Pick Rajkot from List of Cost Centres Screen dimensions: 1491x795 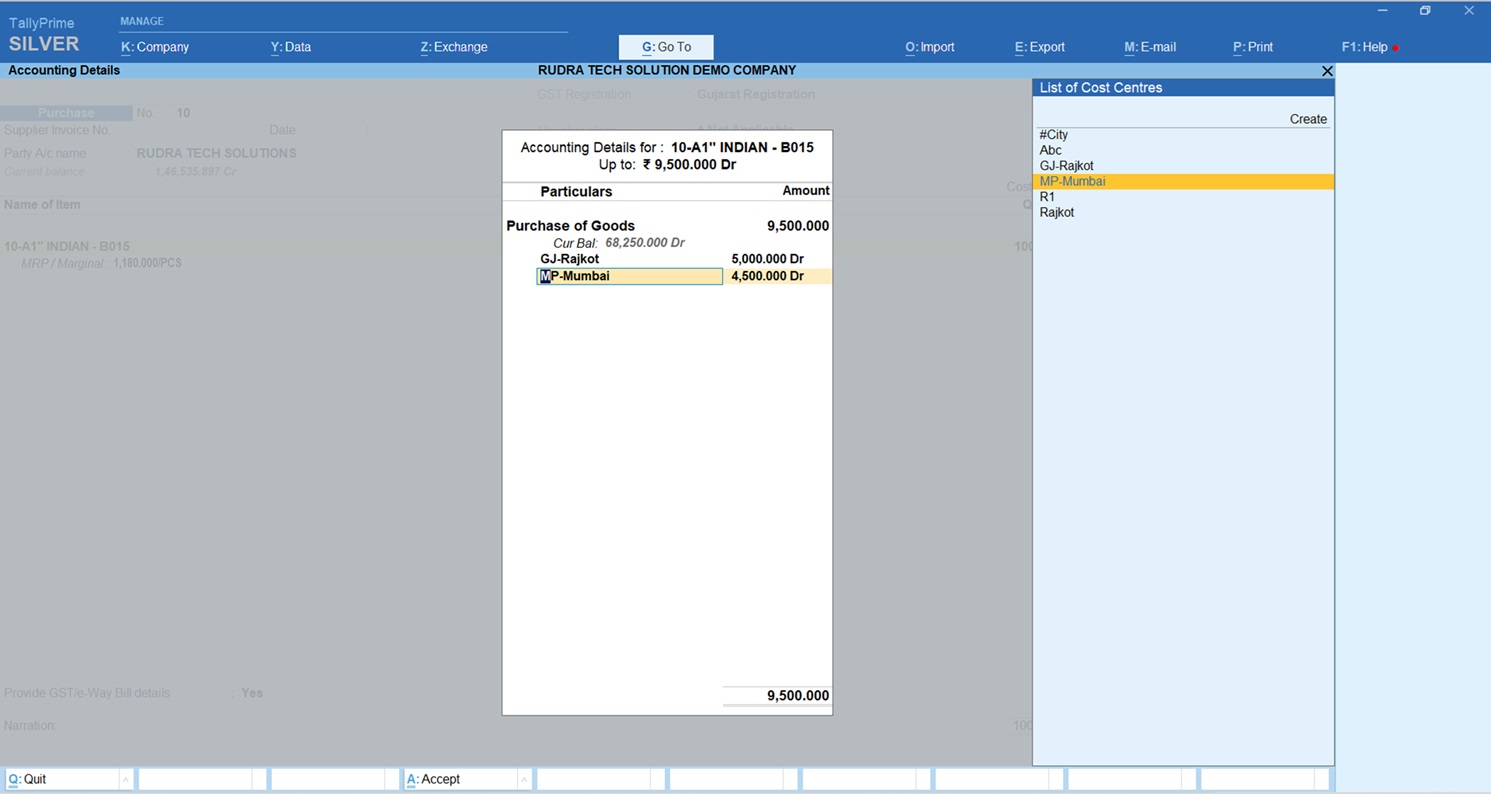pos(1057,212)
